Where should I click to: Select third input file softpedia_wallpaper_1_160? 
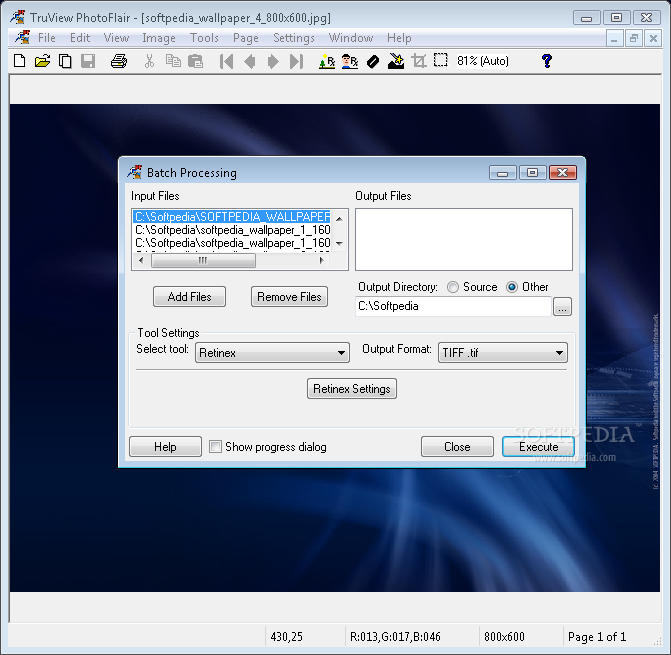click(232, 243)
